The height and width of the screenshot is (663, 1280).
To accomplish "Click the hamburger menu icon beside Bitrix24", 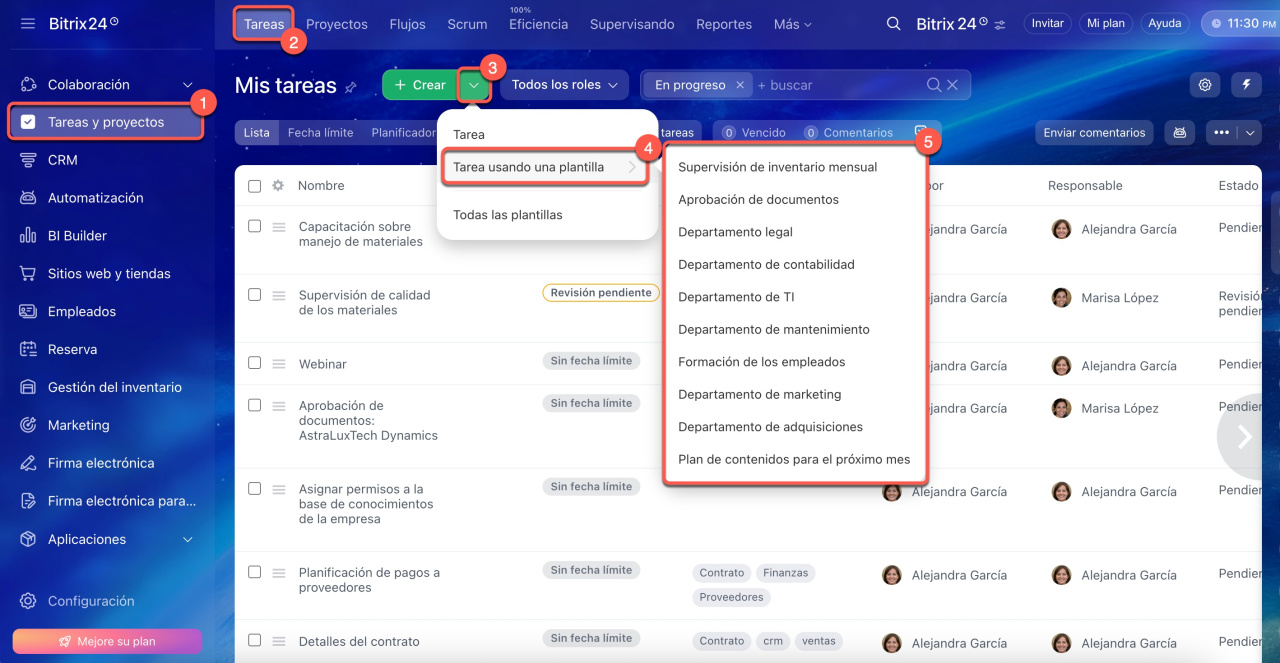I will coord(28,23).
